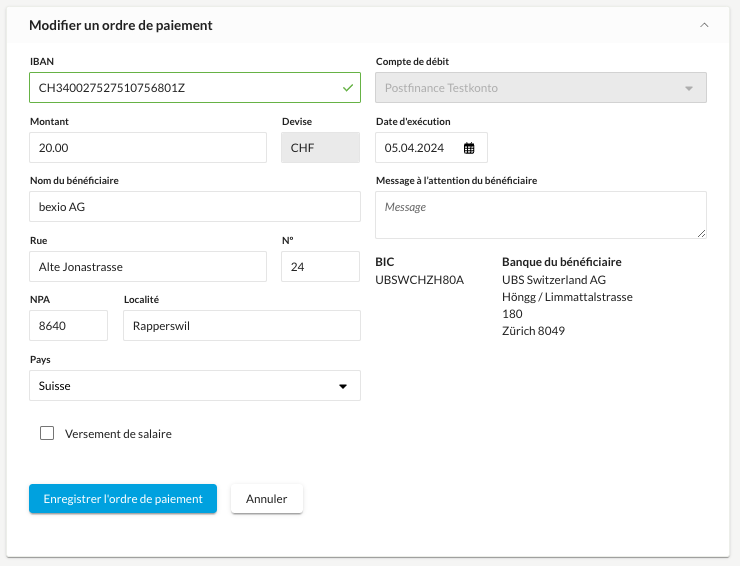
Task: Edit the Montant field
Action: tap(148, 147)
